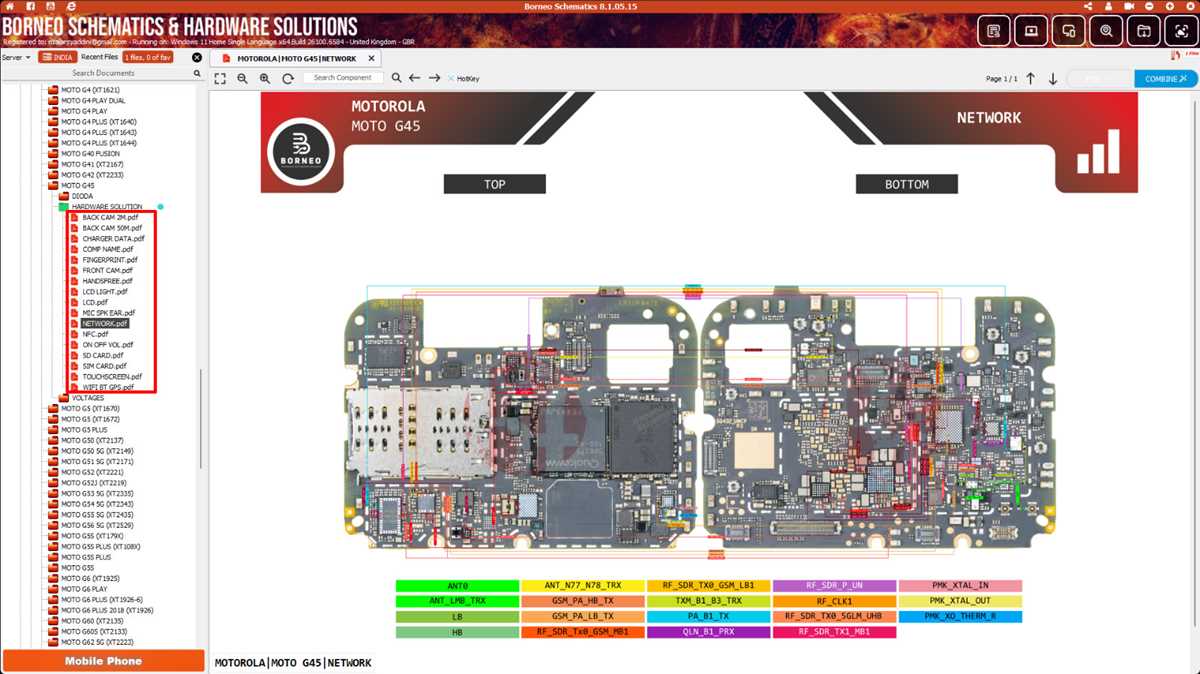Click the component search magnifier icon
The image size is (1200, 674).
click(396, 78)
